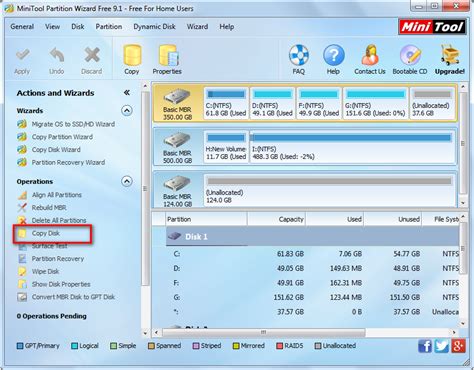
Task: Click the Surface Test operation
Action: point(49,246)
